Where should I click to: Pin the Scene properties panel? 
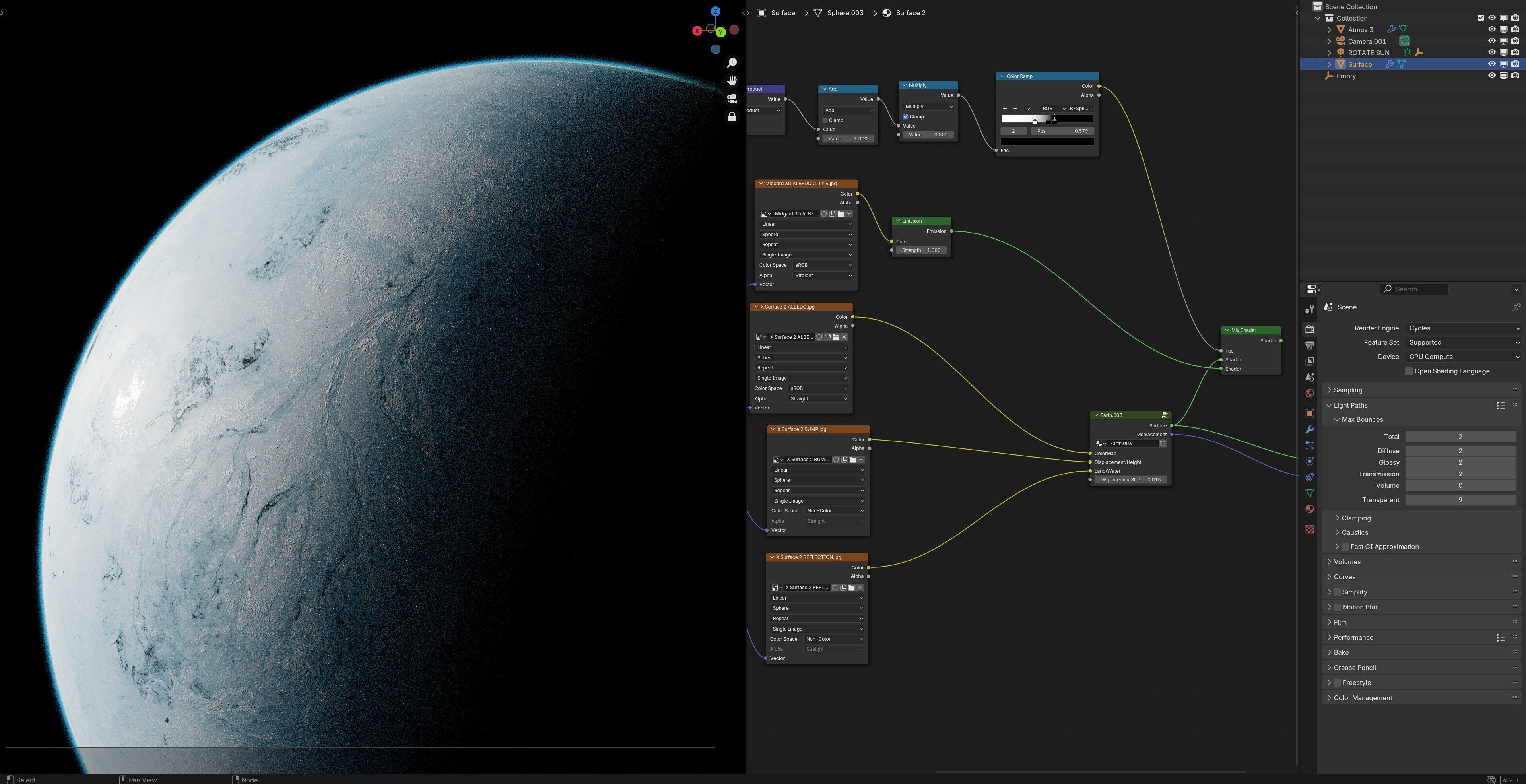(x=1516, y=307)
